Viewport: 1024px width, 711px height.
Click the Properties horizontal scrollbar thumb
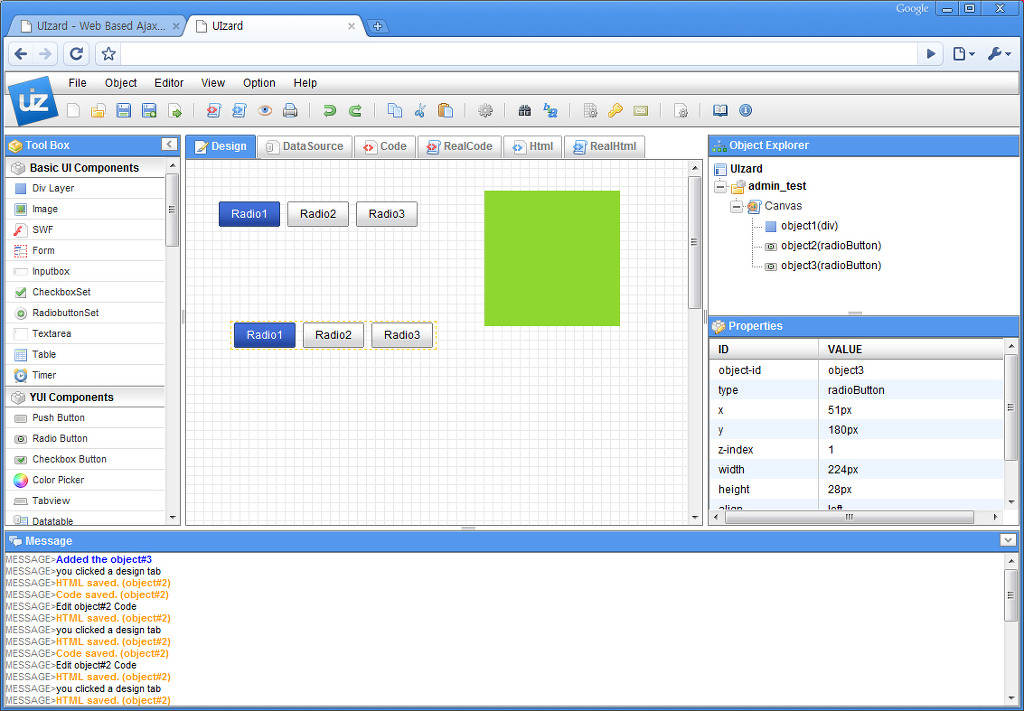tap(849, 516)
